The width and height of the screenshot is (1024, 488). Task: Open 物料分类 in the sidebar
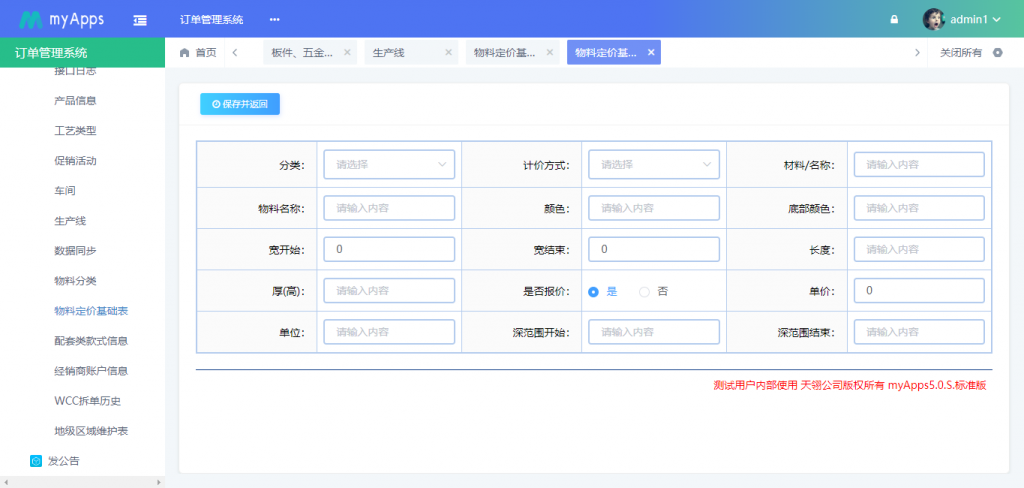click(x=75, y=281)
